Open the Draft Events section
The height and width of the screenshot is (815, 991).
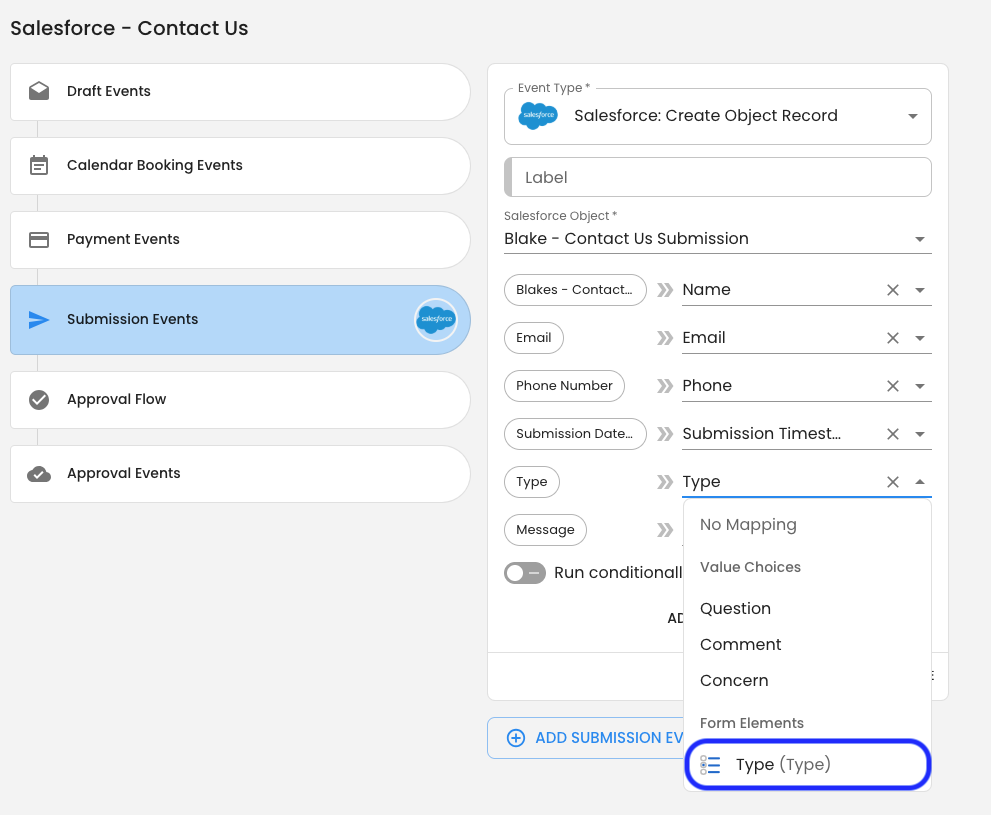[240, 92]
